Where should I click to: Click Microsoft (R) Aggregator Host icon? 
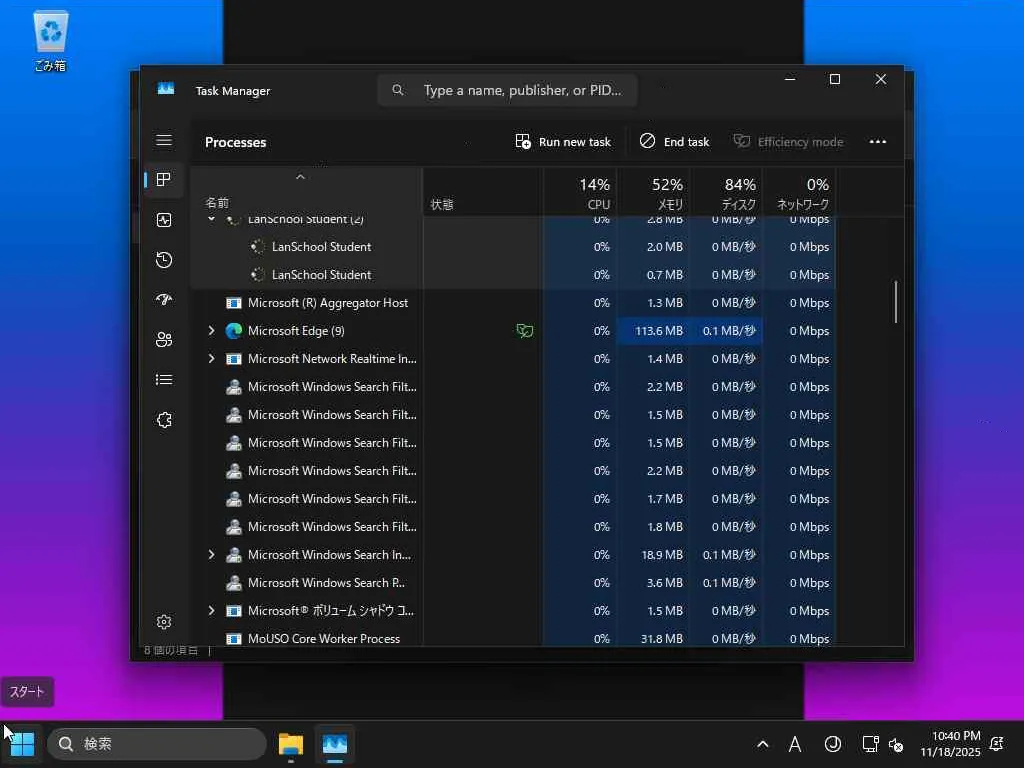tap(233, 303)
